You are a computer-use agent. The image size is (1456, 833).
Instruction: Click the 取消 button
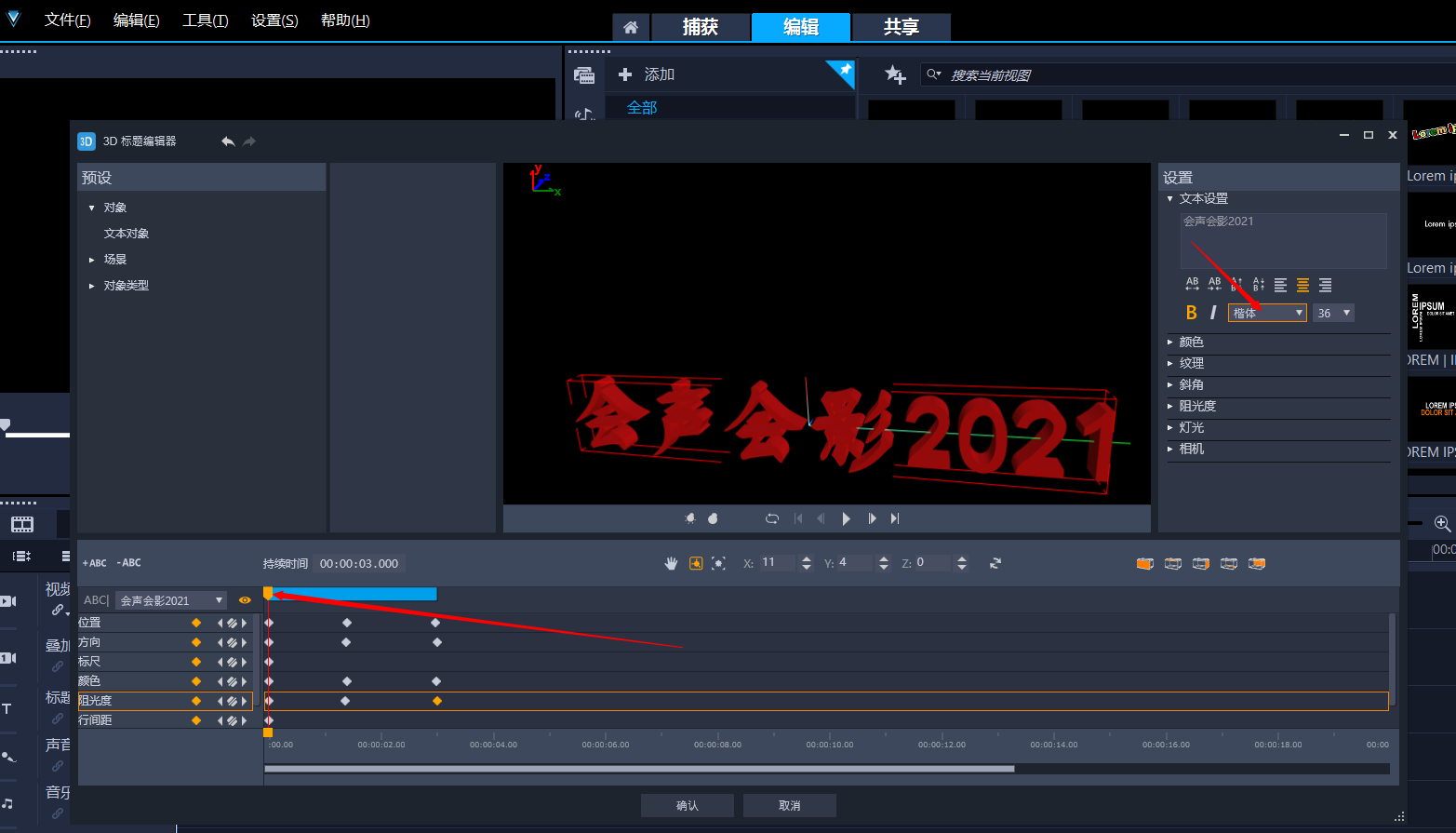pyautogui.click(x=789, y=805)
